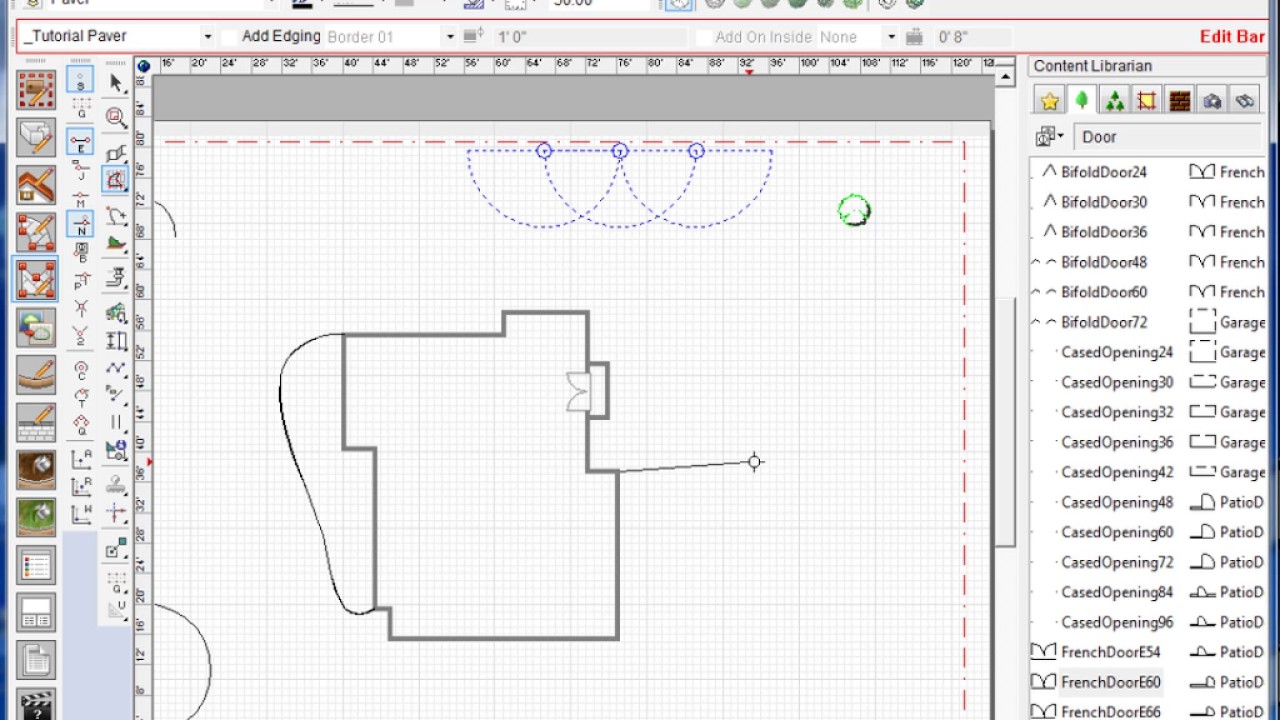This screenshot has height=720, width=1280.
Task: Enable the Add On Inside checkbox
Action: (704, 37)
